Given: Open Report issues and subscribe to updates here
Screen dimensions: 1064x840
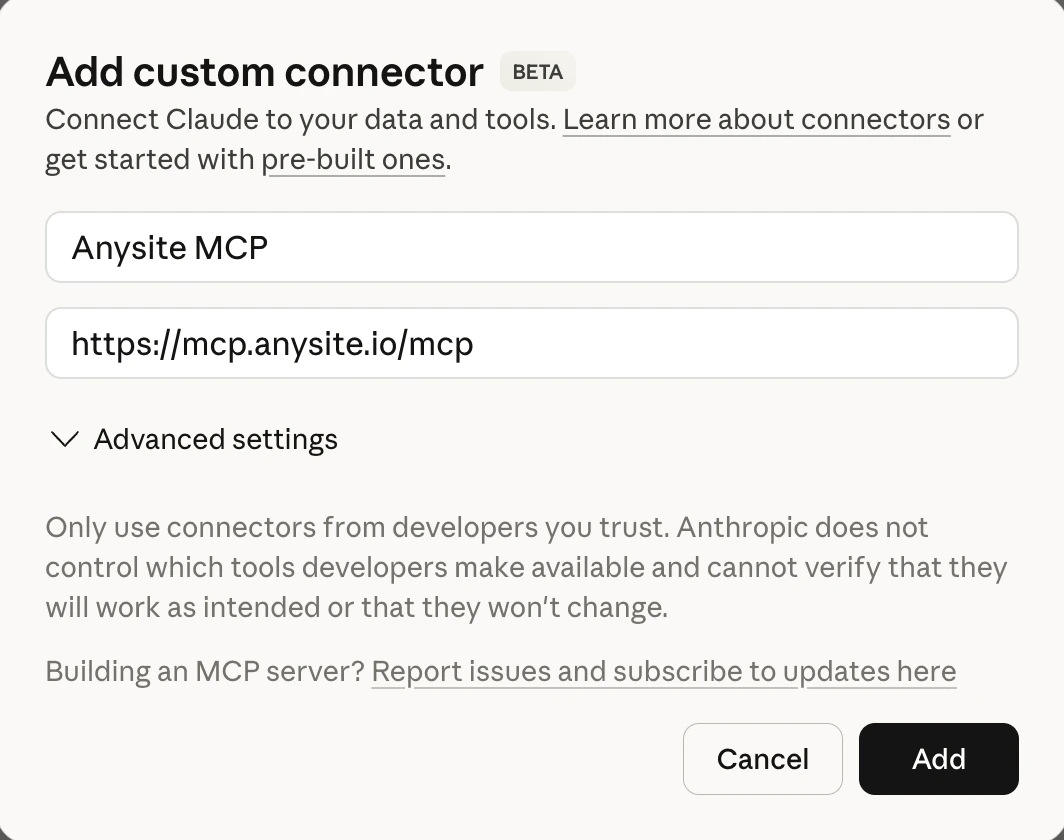Looking at the screenshot, I should click(x=663, y=671).
